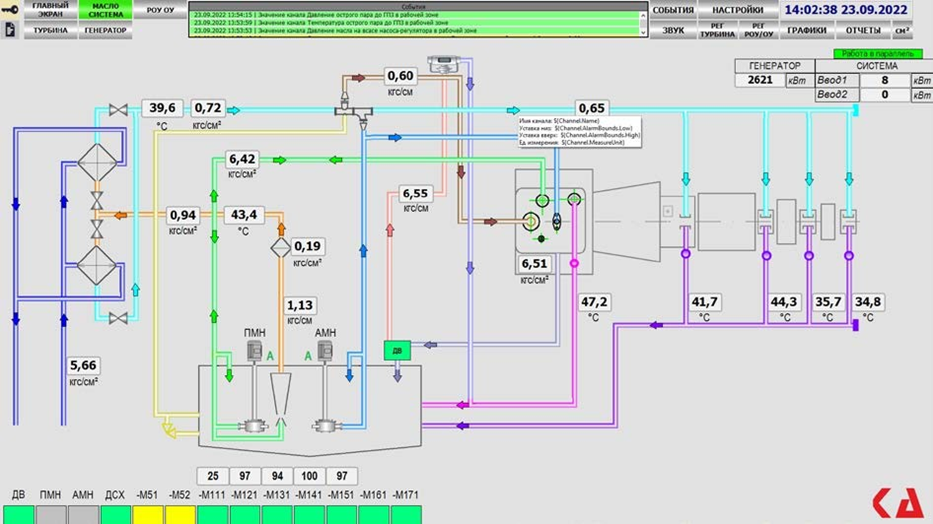Click the 43,4 temperature value
This screenshot has height=524, width=933.
coord(243,215)
